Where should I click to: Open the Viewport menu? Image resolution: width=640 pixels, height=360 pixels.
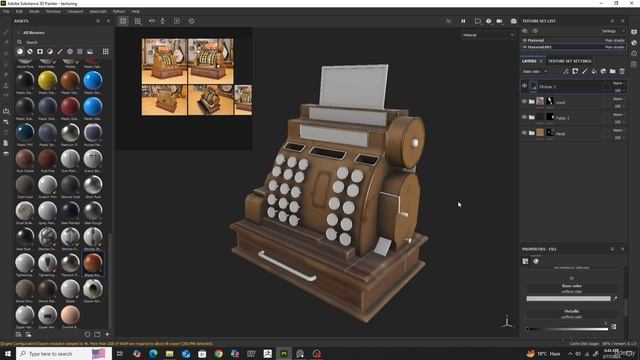tap(75, 11)
